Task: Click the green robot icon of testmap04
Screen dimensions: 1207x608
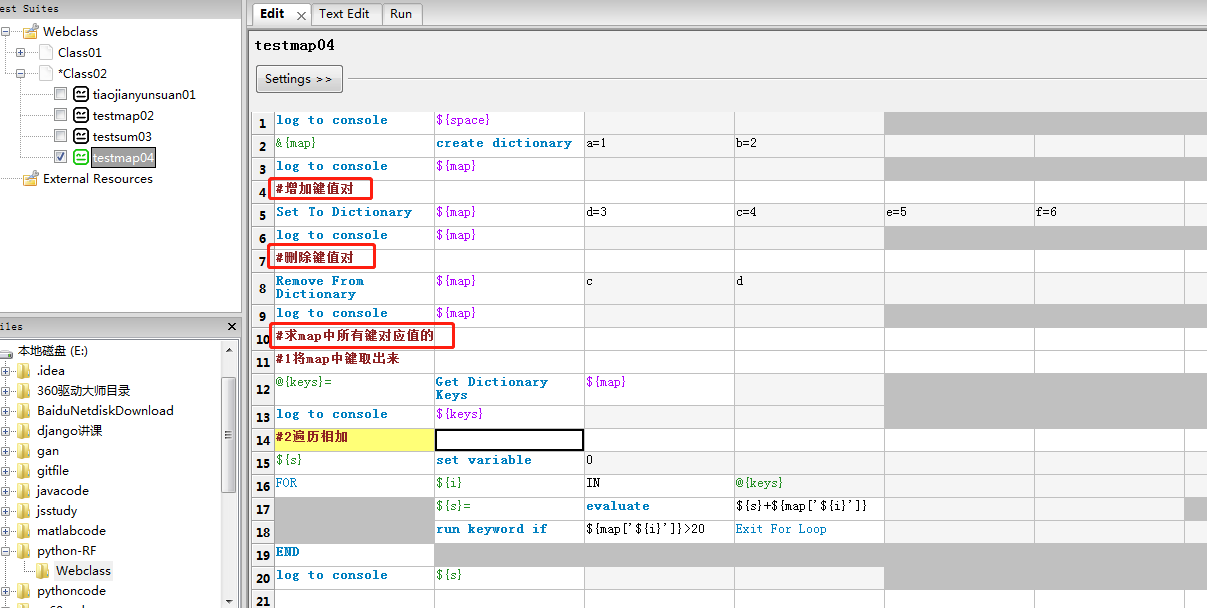Action: (x=81, y=157)
